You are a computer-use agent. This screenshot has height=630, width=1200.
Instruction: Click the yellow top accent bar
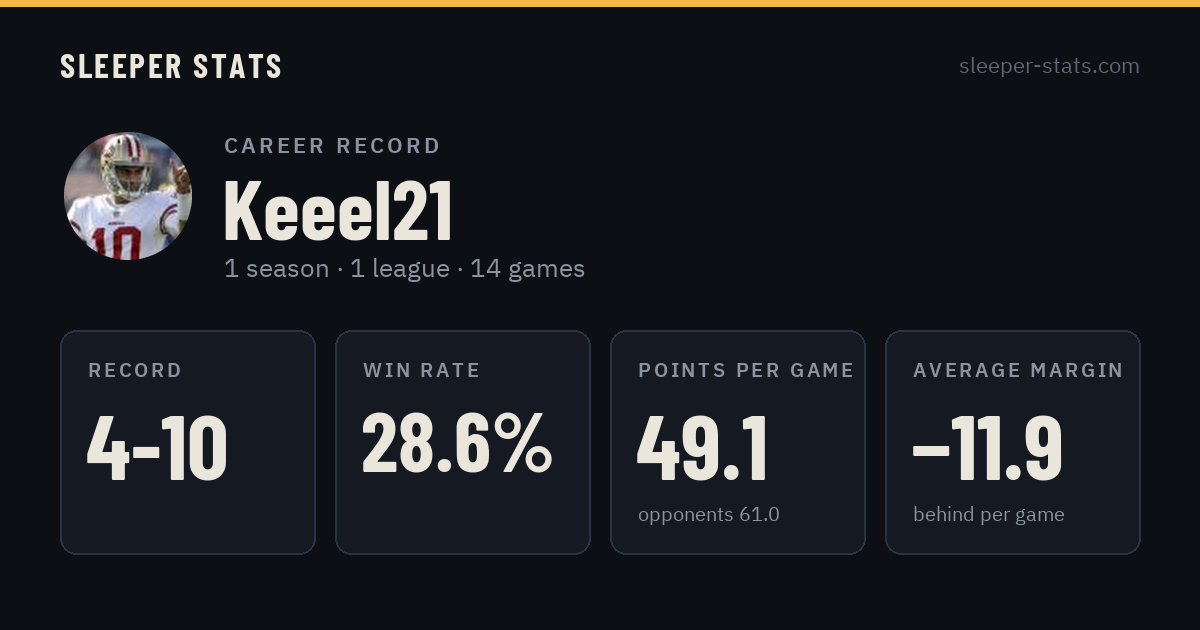[x=600, y=3]
